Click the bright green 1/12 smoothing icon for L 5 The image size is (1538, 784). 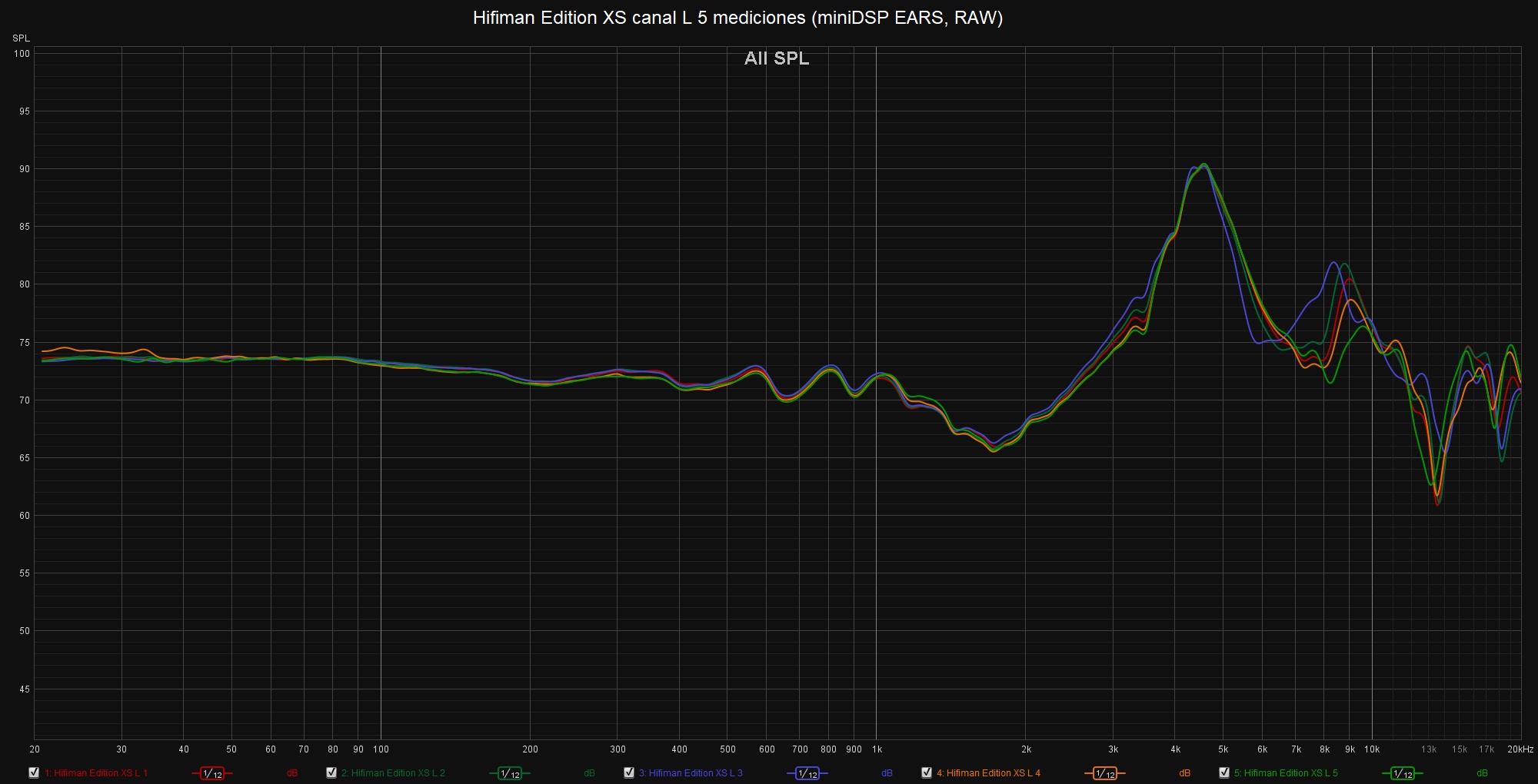[x=1403, y=773]
